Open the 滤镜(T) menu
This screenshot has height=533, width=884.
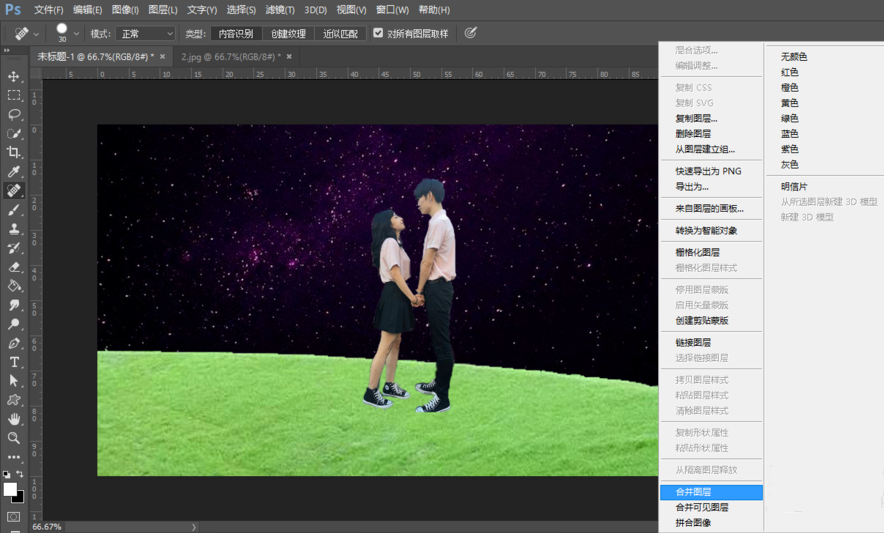[x=278, y=9]
